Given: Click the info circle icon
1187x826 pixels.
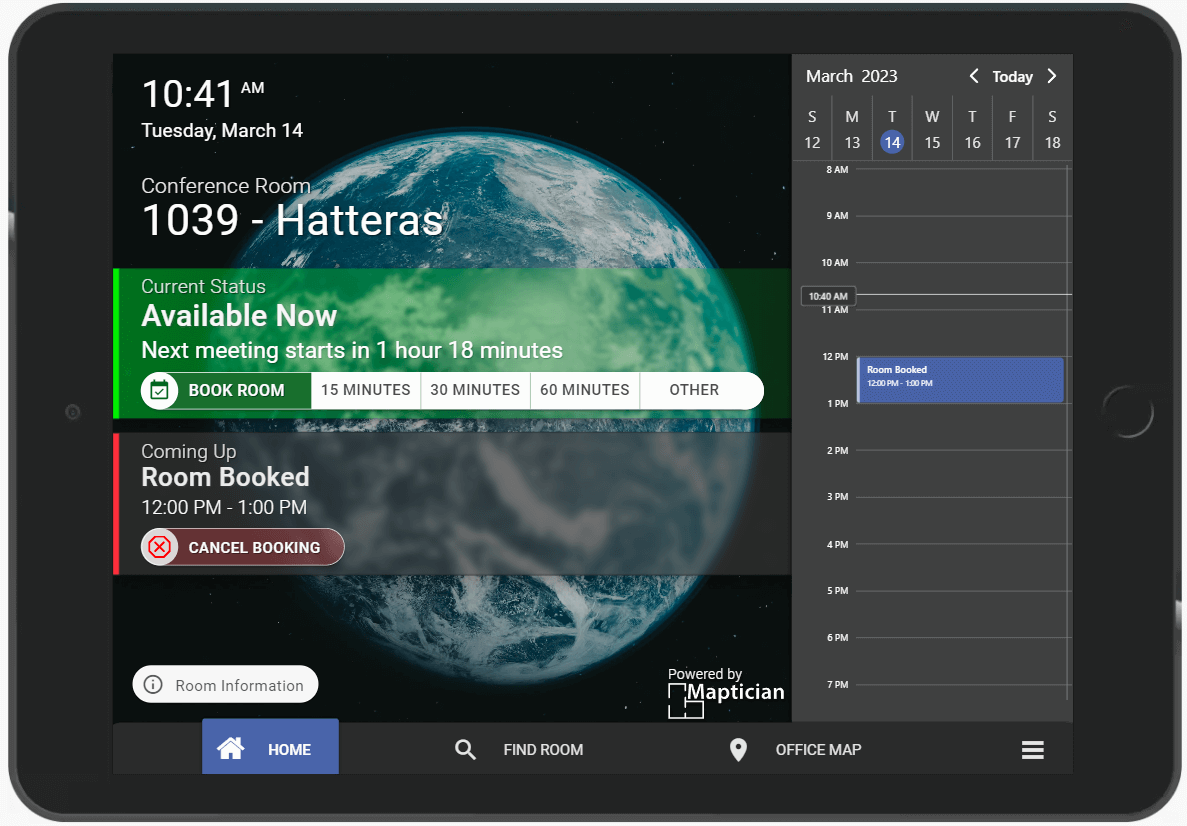Looking at the screenshot, I should 153,685.
